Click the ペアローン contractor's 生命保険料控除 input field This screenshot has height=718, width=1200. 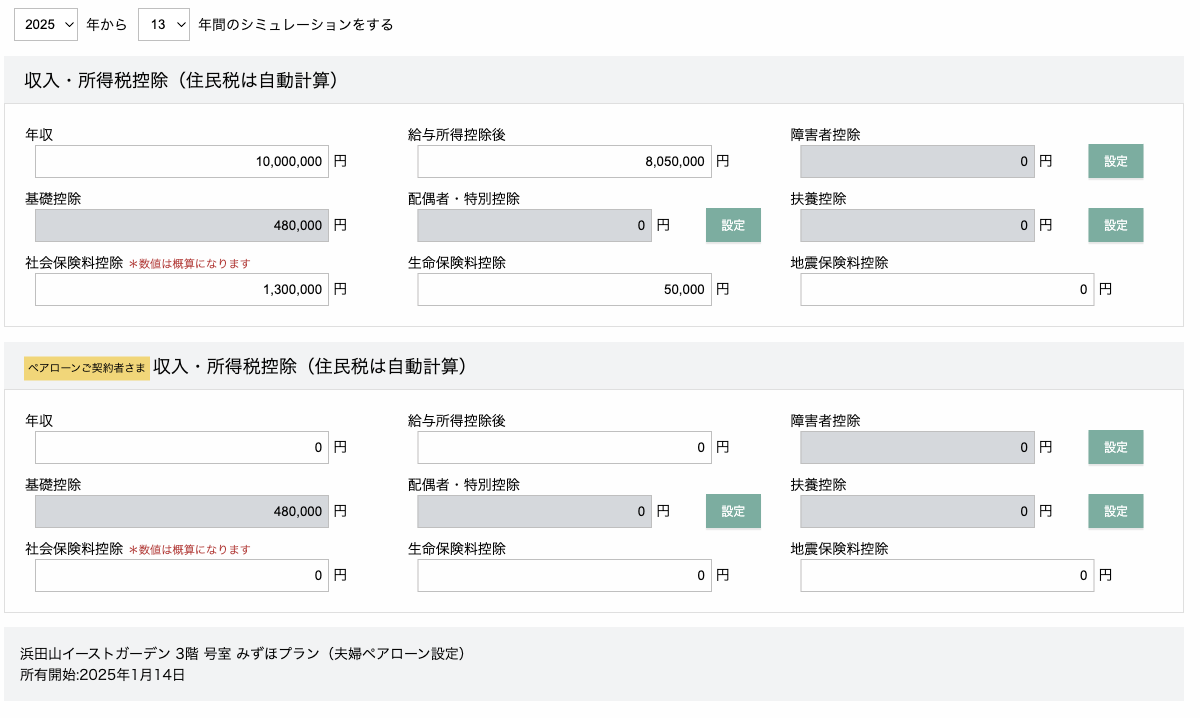tap(564, 575)
